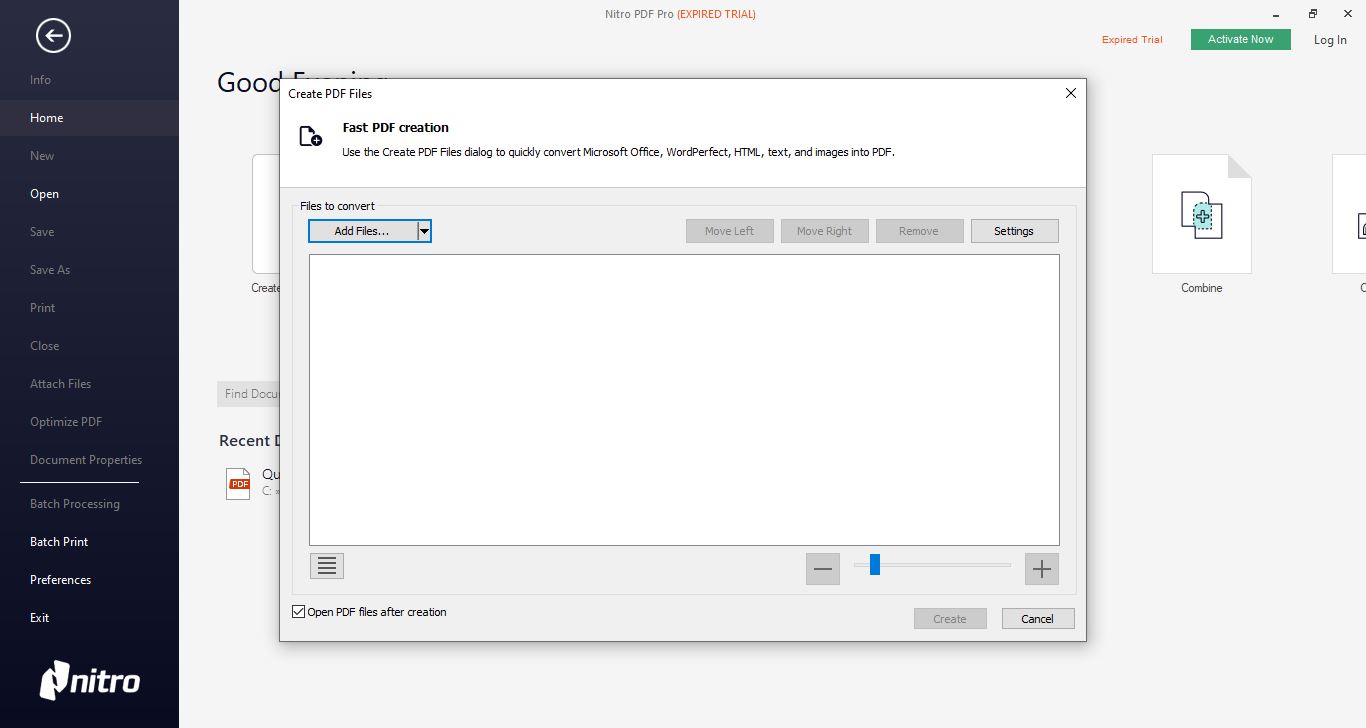
Task: Click the Settings button
Action: click(1014, 231)
